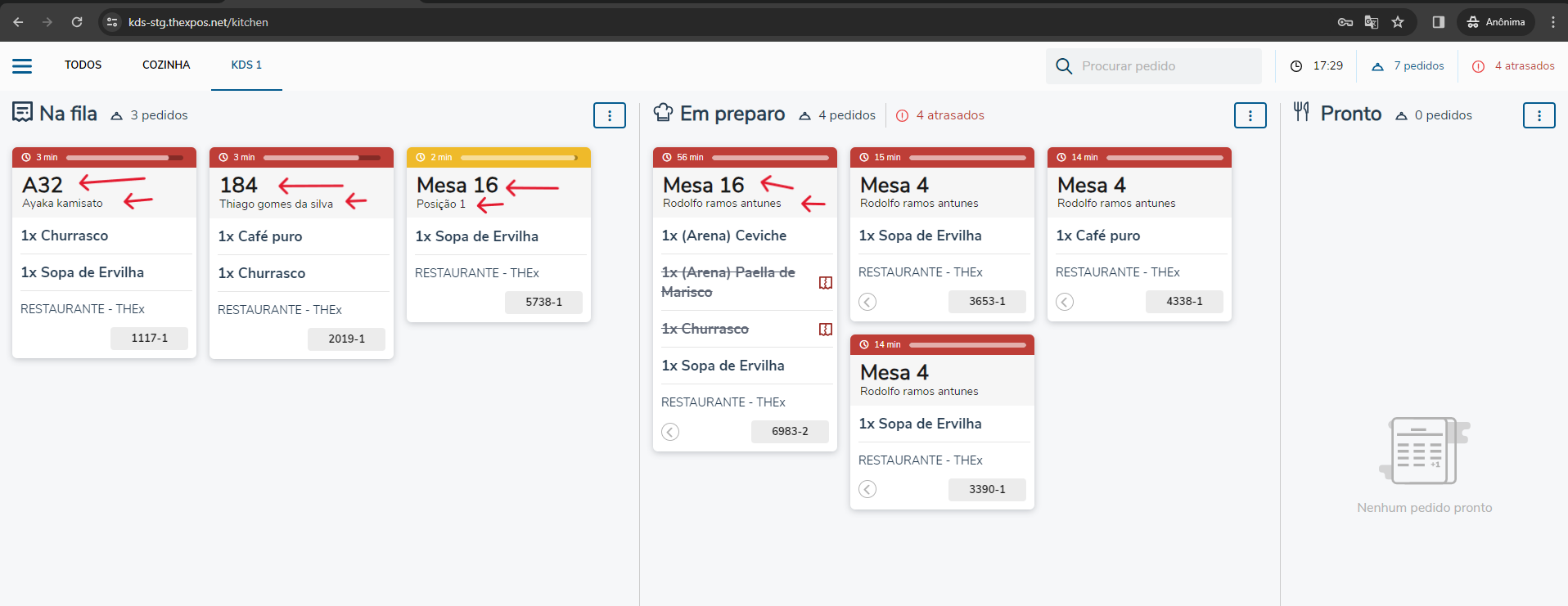1568x606 pixels.
Task: Open the browser side panel icon
Action: tap(1438, 22)
